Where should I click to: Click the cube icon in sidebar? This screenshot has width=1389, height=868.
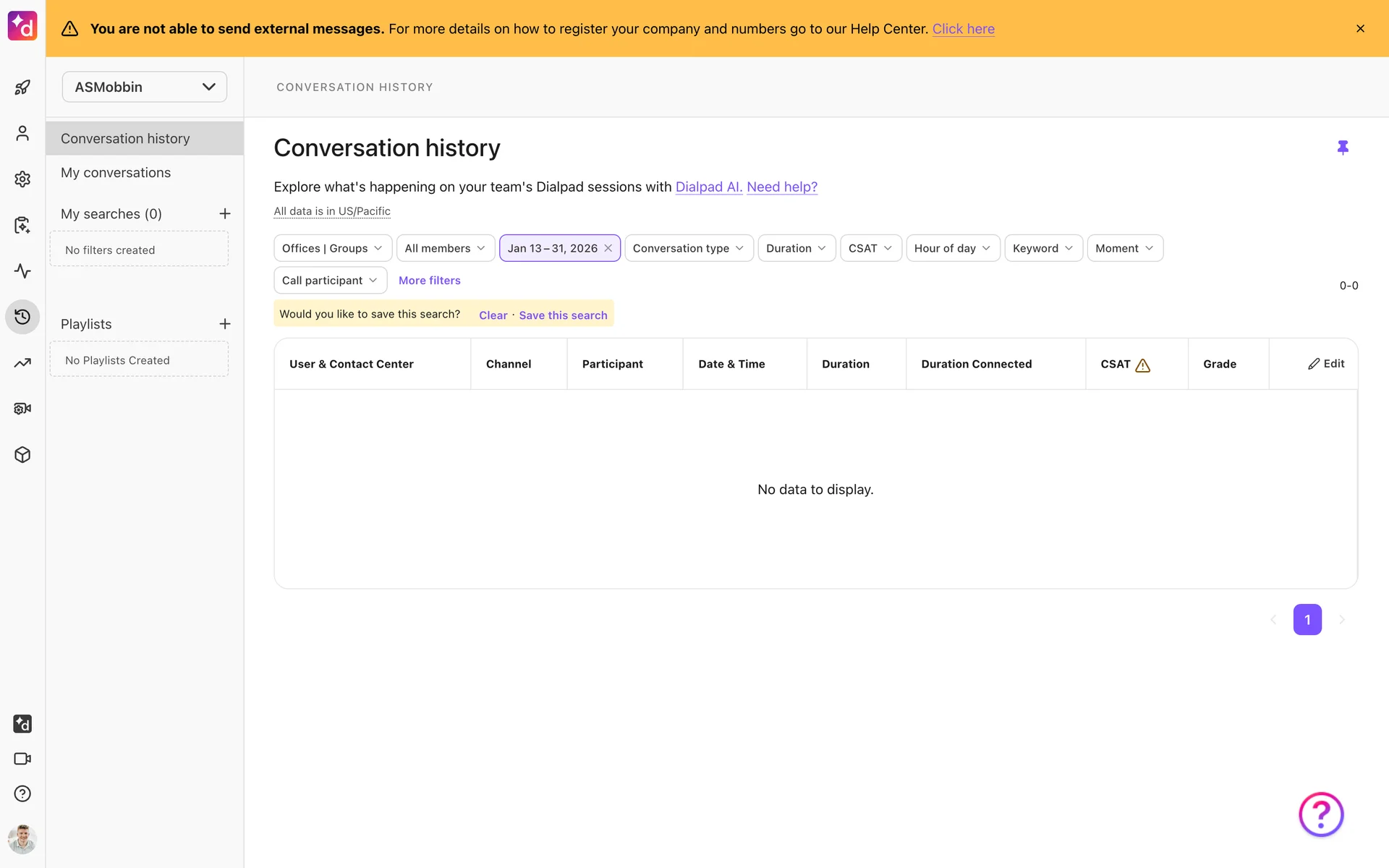[x=22, y=455]
